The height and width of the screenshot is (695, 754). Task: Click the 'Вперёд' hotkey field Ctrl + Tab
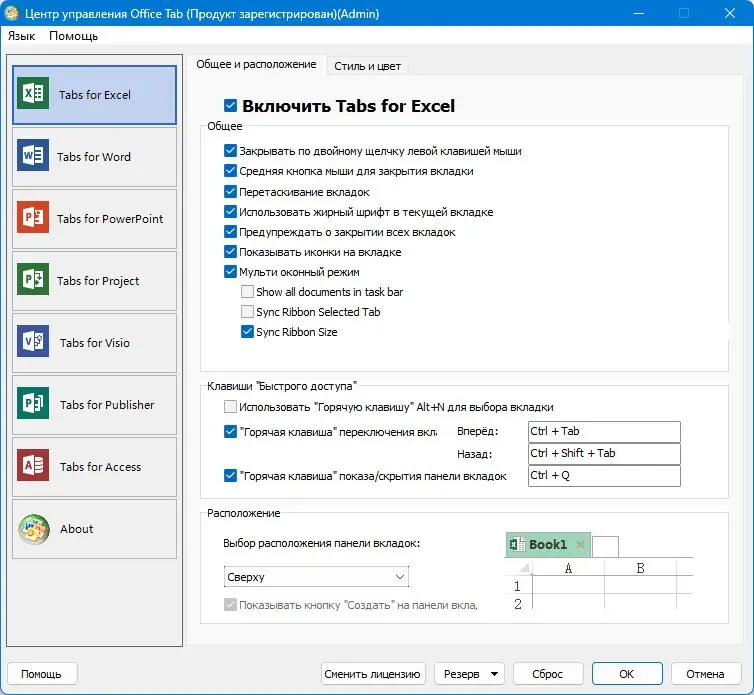604,431
